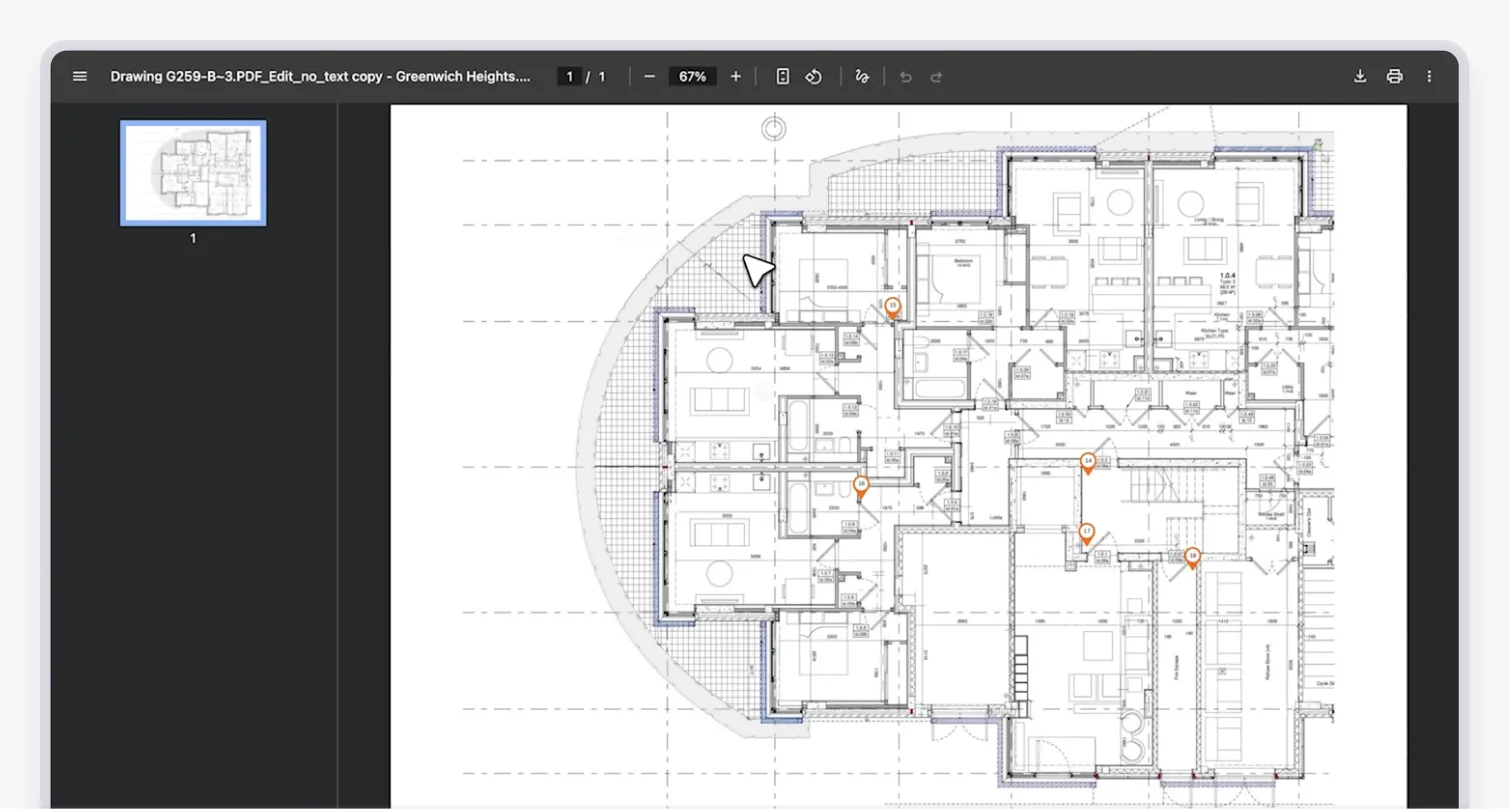The width and height of the screenshot is (1510, 809).
Task: Click the redo arrow
Action: tap(936, 76)
